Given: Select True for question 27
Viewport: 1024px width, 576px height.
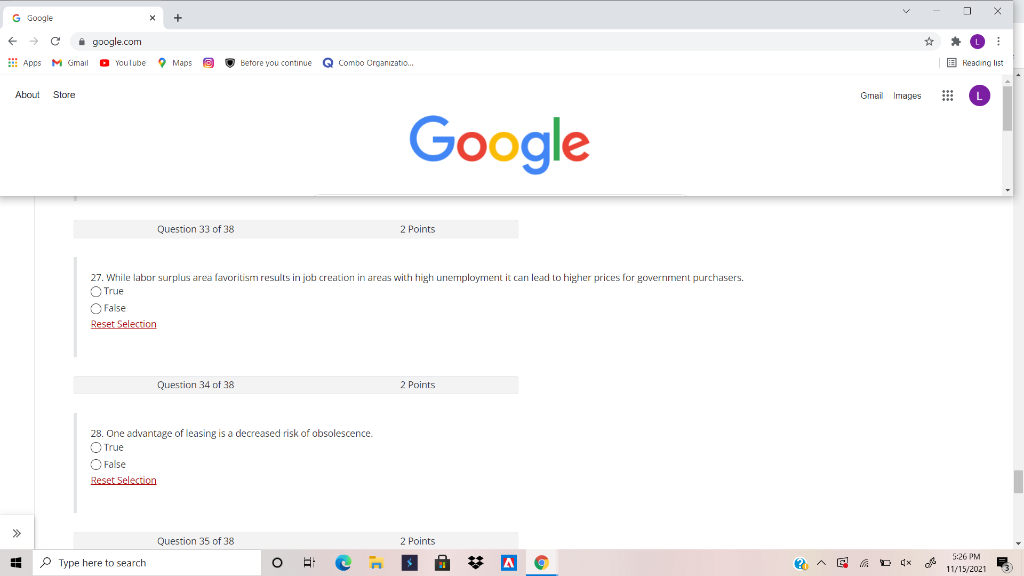Looking at the screenshot, I should 96,291.
